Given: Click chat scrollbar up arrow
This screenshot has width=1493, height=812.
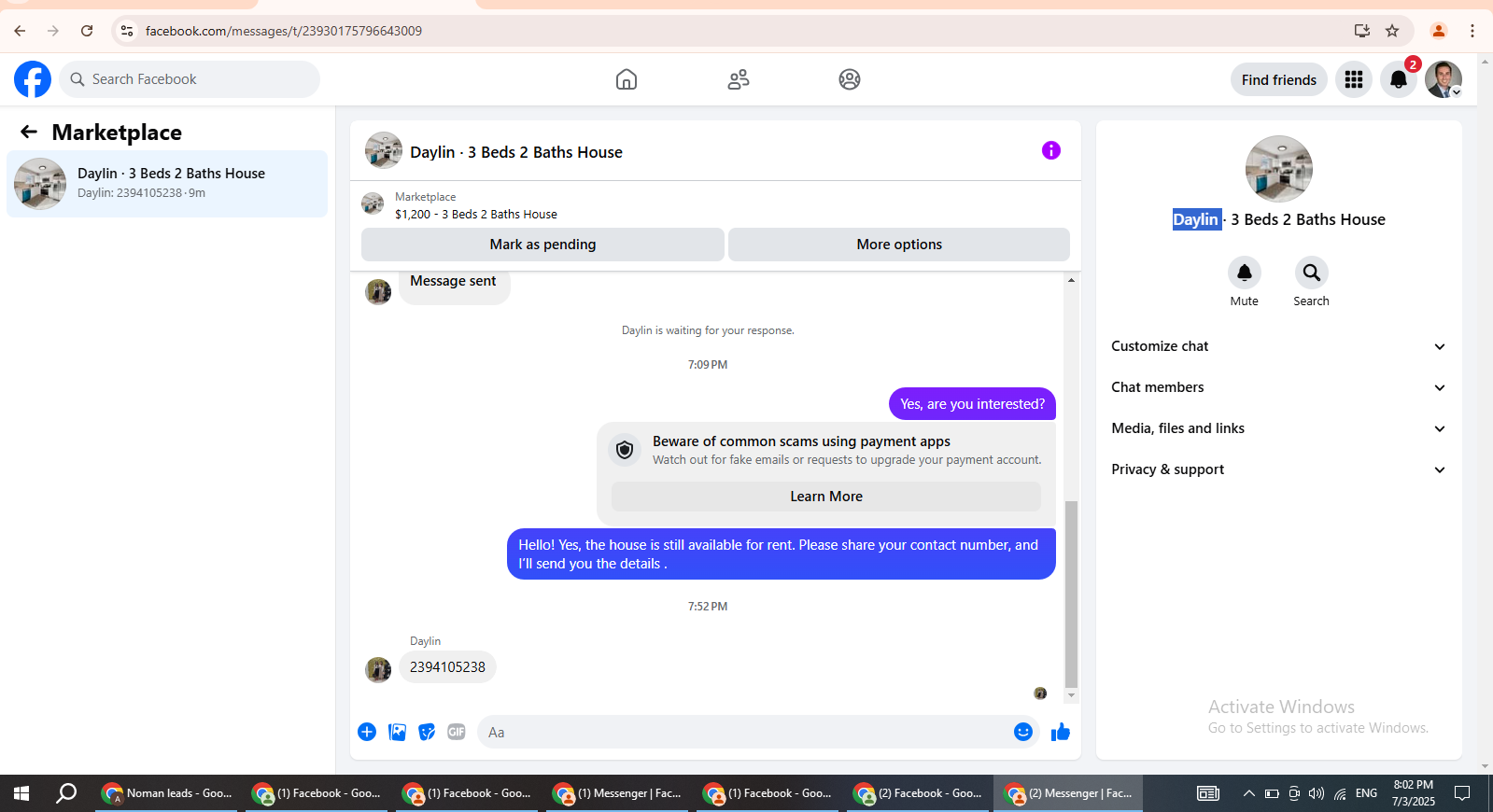Looking at the screenshot, I should [1071, 280].
